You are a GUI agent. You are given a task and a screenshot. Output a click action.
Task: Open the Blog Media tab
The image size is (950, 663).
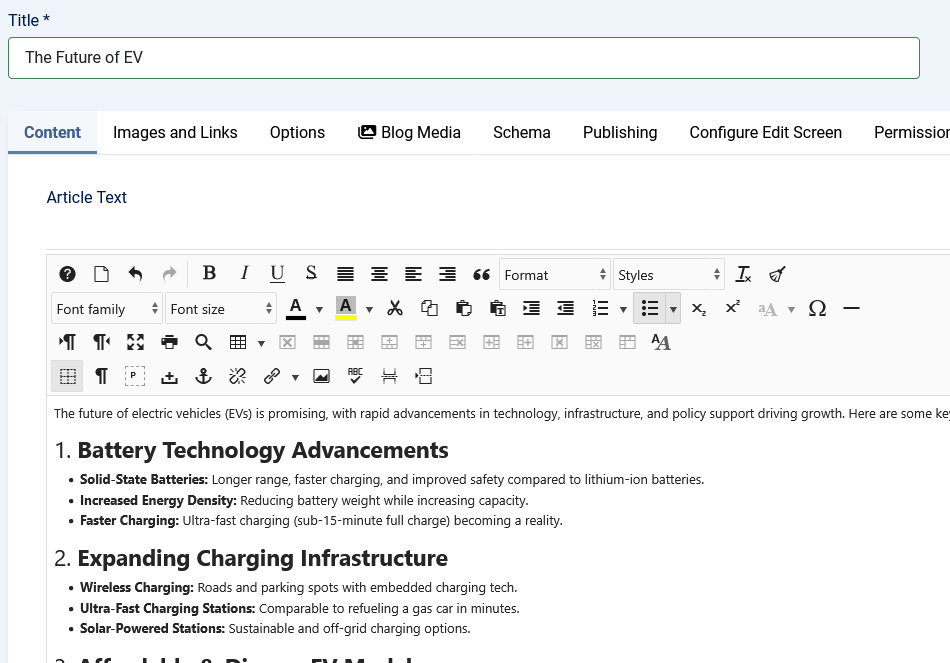409,132
